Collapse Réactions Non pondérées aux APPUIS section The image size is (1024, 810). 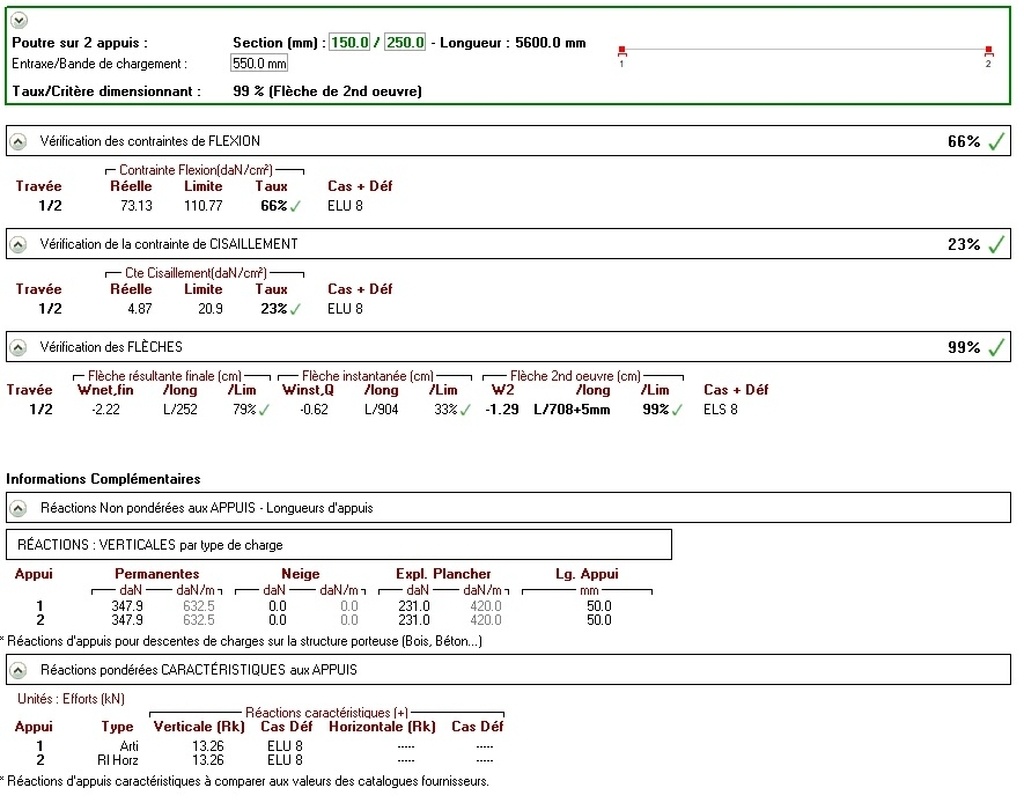pyautogui.click(x=18, y=508)
